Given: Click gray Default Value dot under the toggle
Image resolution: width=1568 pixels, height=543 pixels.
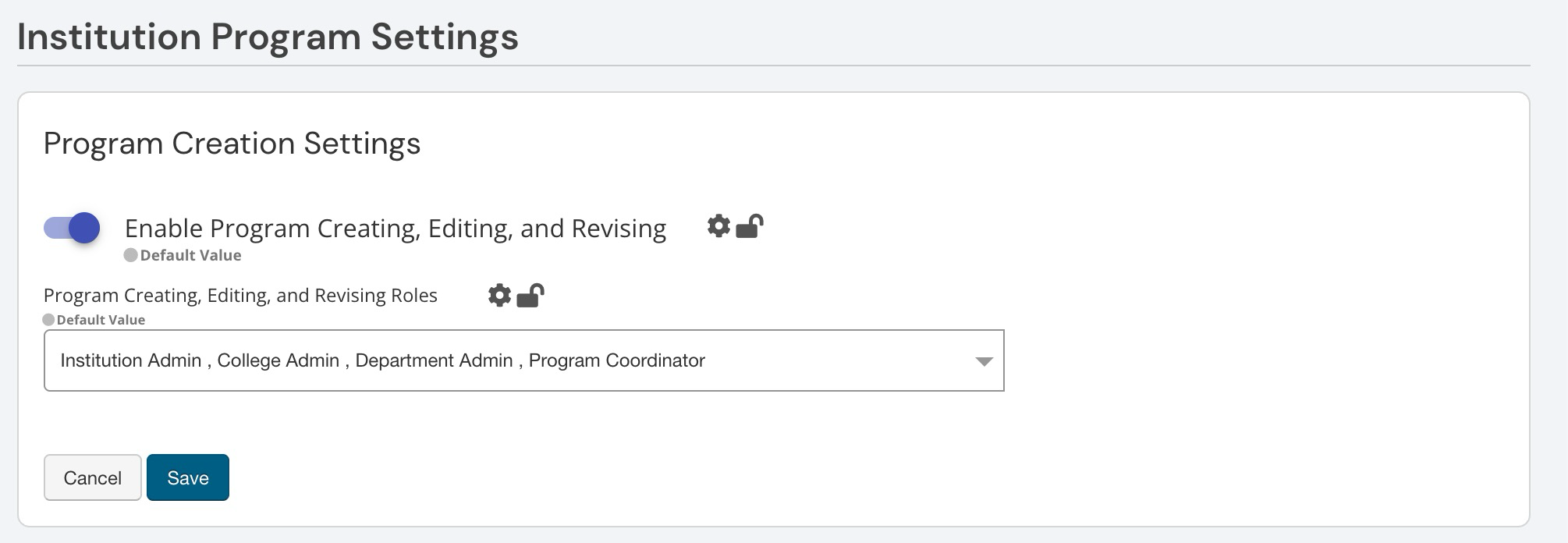Looking at the screenshot, I should coord(130,255).
